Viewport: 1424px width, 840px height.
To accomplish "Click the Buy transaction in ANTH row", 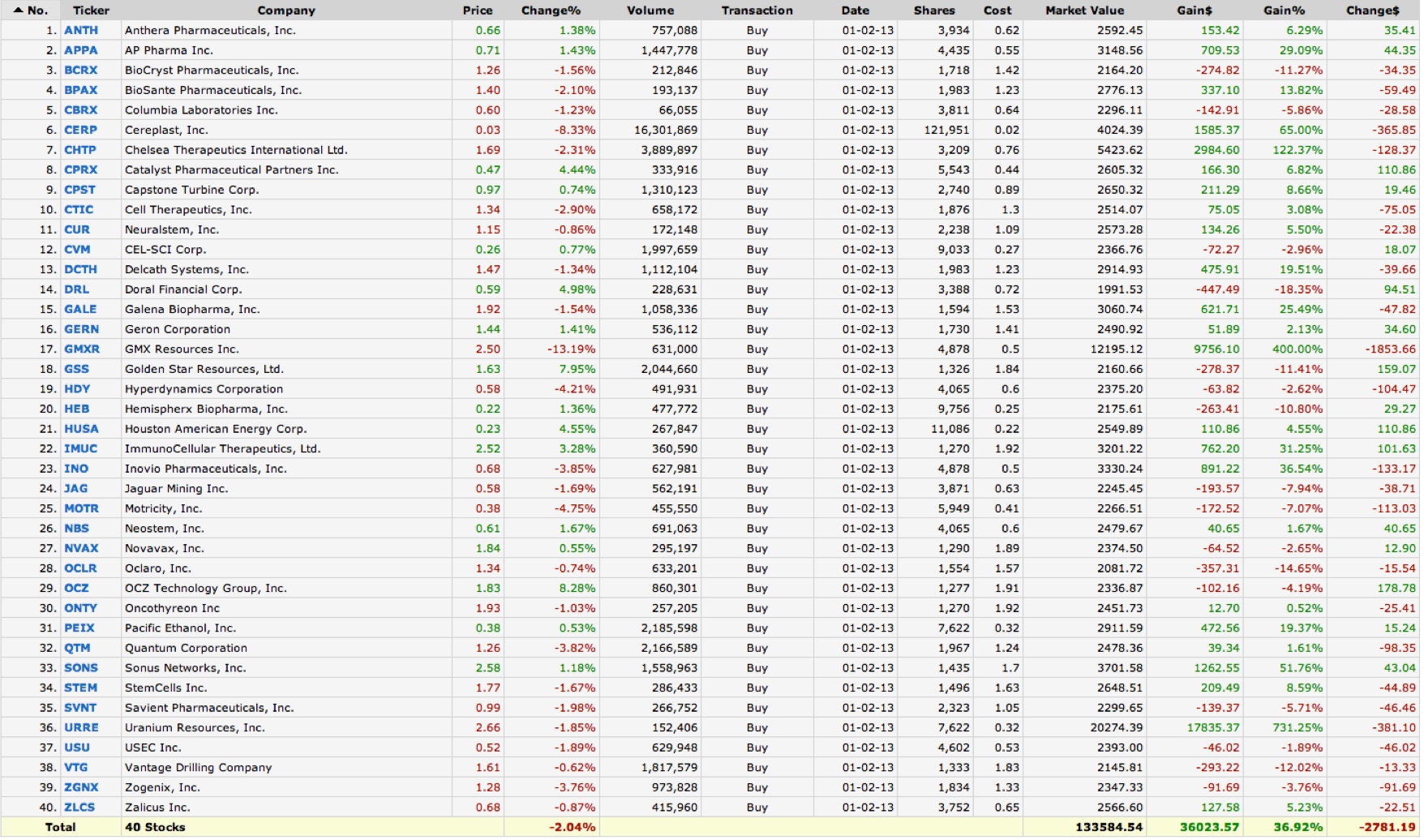I will pos(757,31).
